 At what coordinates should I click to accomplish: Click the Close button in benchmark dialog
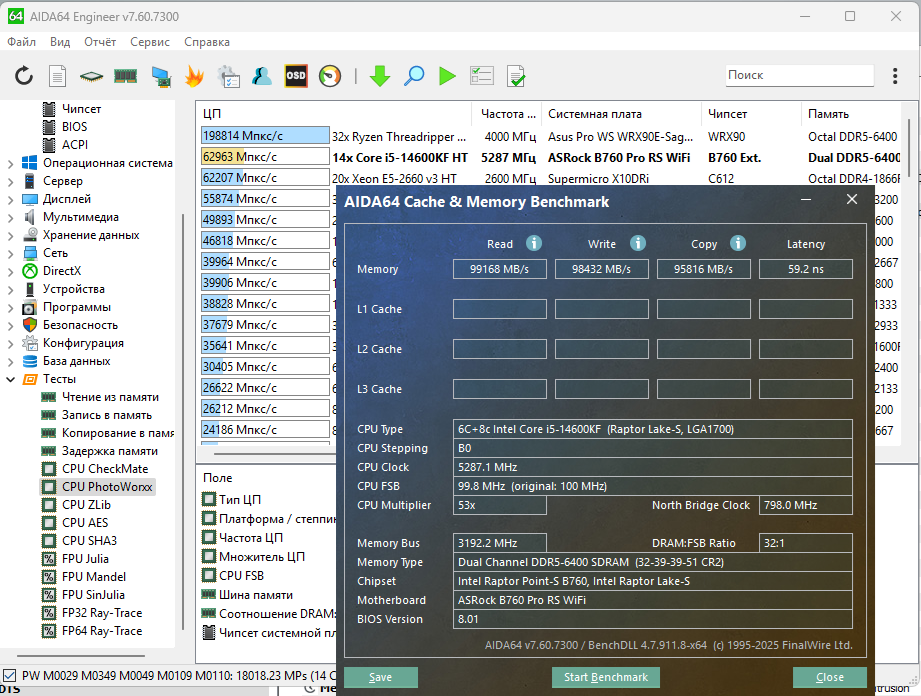click(829, 677)
